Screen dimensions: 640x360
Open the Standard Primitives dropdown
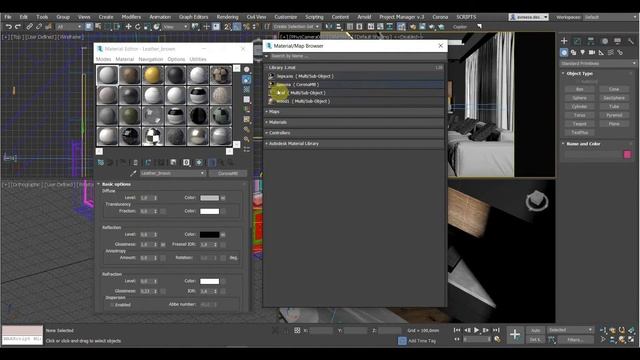point(598,64)
